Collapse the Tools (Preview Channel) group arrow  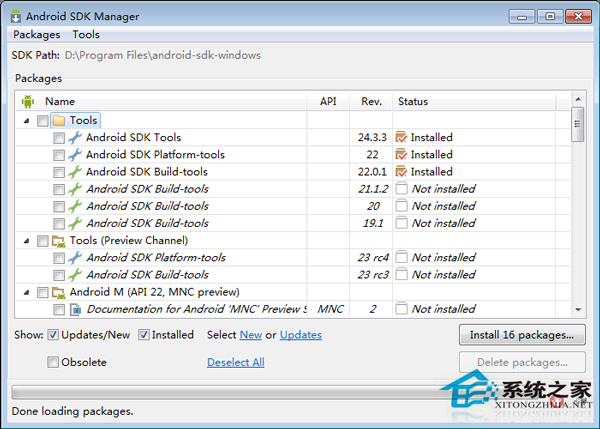tap(26, 241)
